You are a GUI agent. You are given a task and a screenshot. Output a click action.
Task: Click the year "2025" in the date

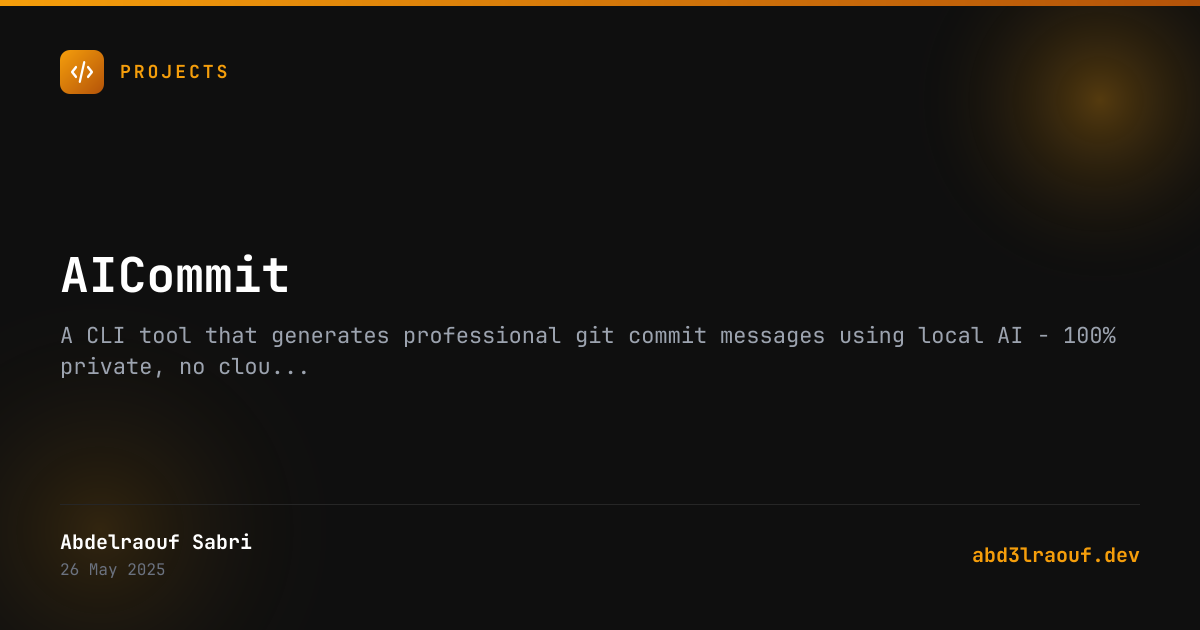145,570
